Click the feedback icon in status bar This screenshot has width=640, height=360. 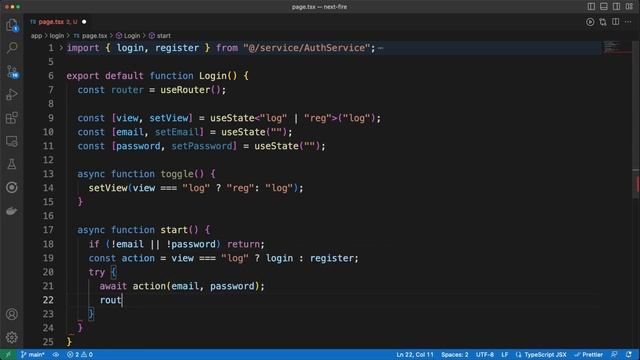614,354
